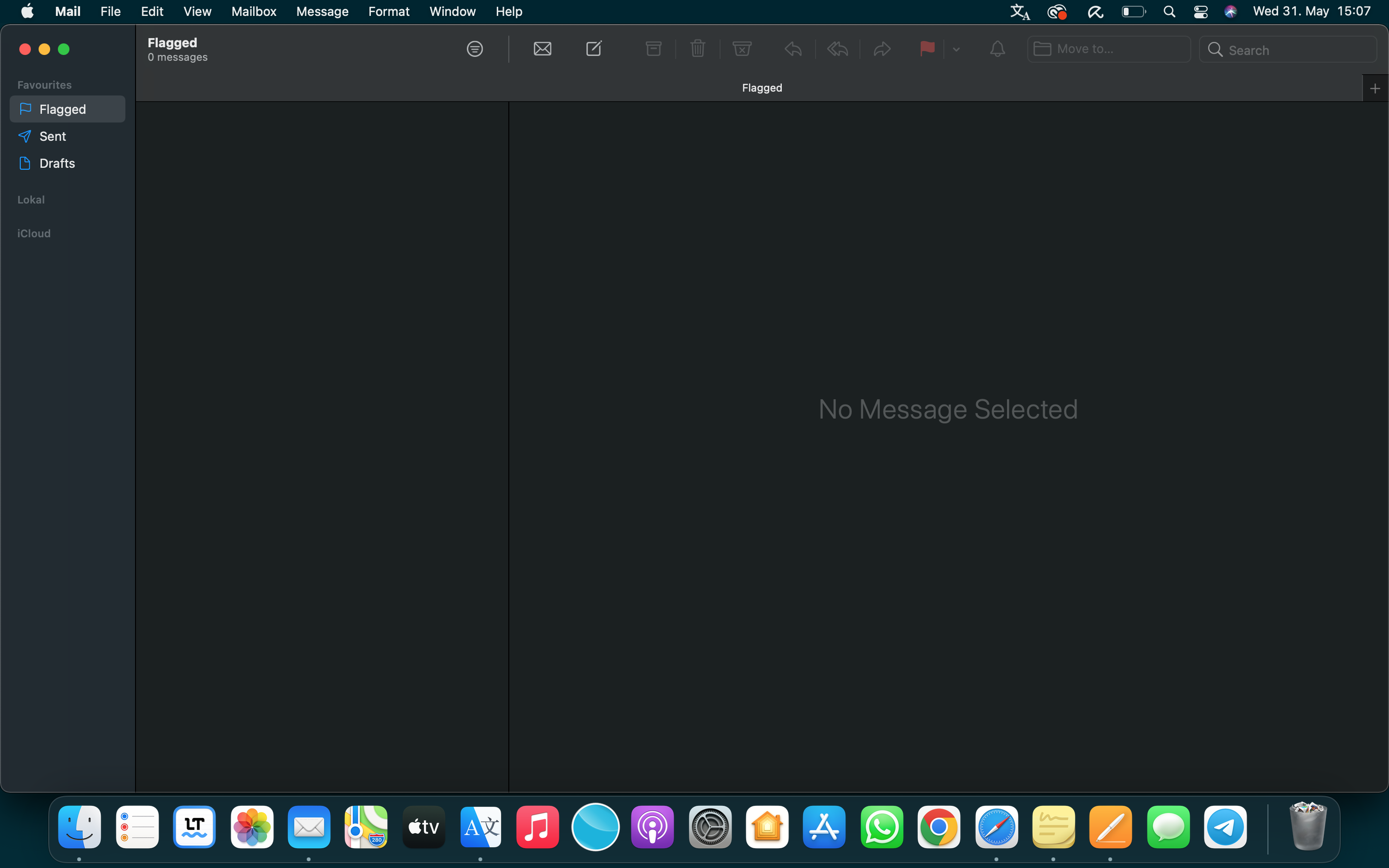Compose a new message
The width and height of the screenshot is (1389, 868).
tap(594, 49)
